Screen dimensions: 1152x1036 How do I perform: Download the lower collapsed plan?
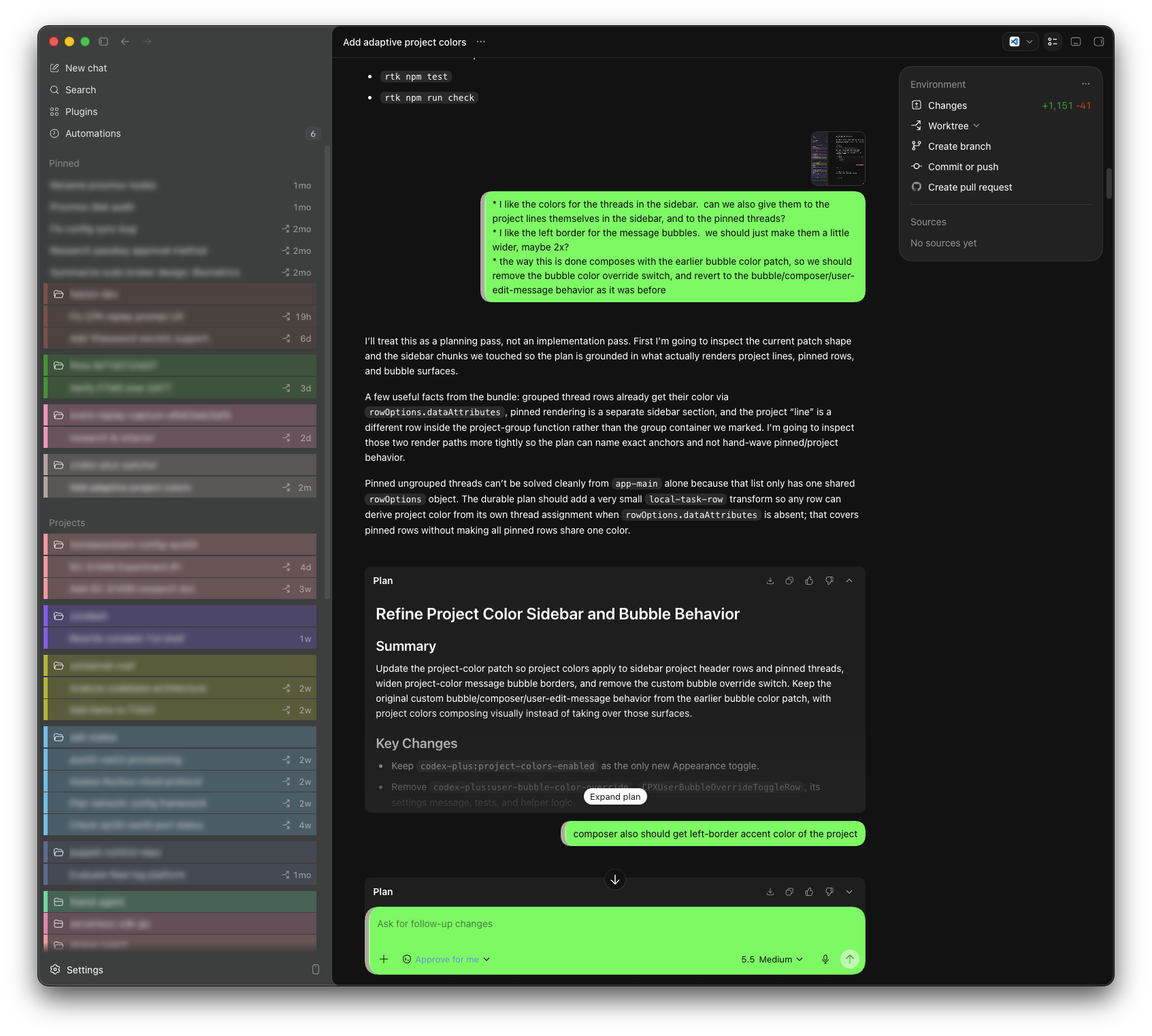pyautogui.click(x=770, y=892)
